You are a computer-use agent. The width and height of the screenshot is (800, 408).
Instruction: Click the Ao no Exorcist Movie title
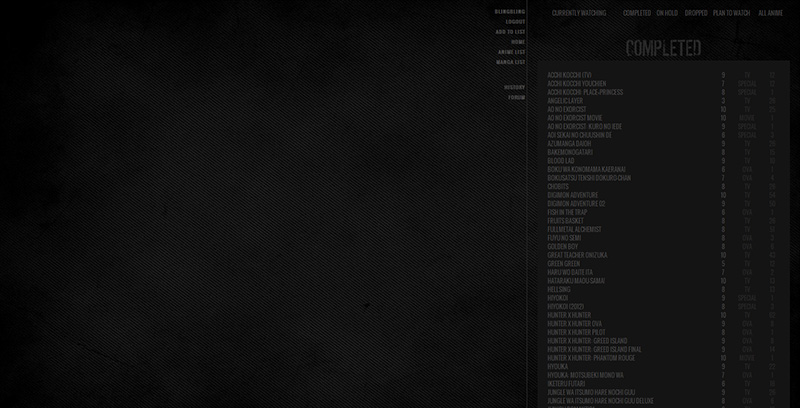(575, 118)
